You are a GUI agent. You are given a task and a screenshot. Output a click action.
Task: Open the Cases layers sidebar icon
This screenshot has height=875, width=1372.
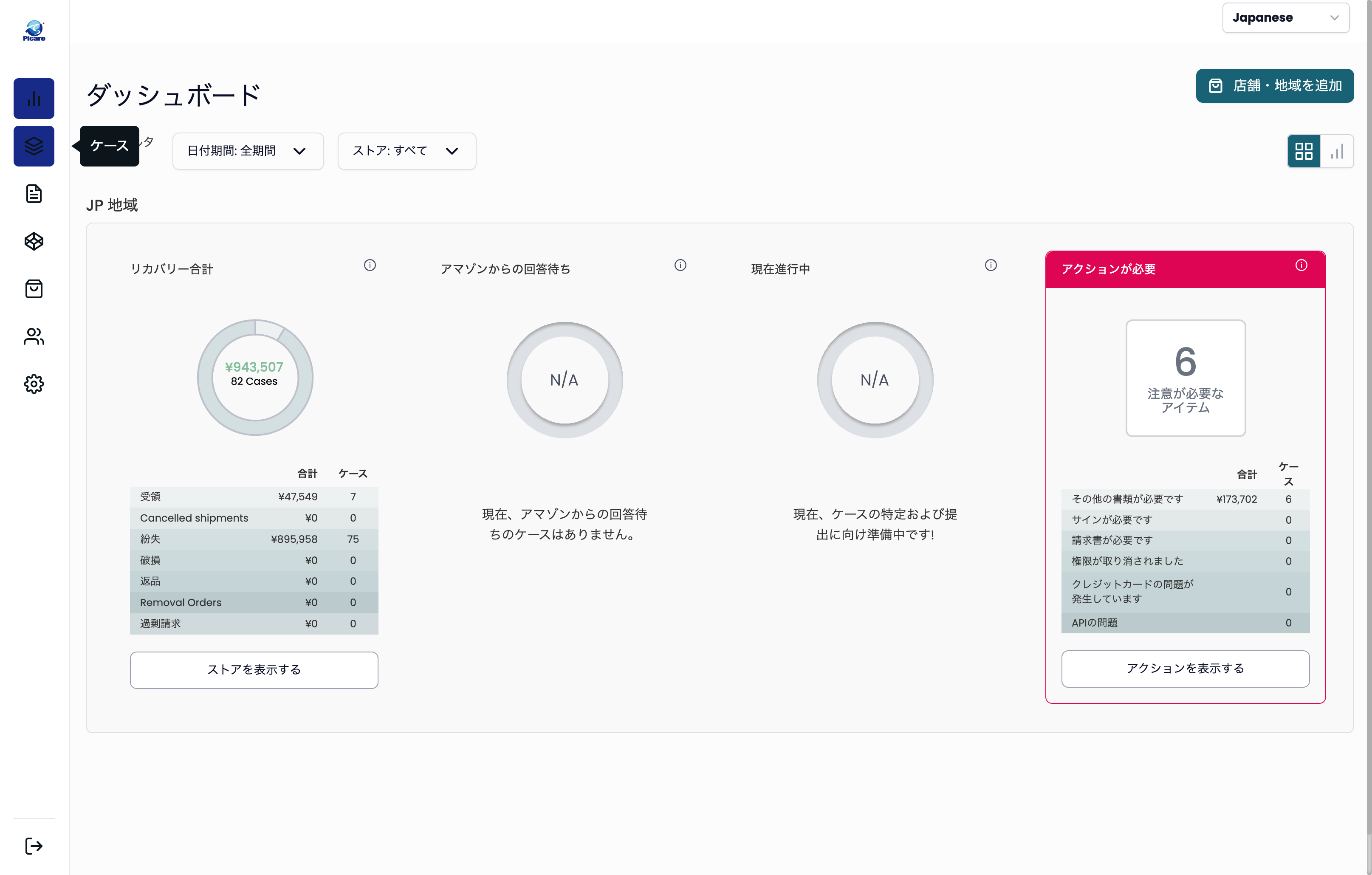click(34, 146)
